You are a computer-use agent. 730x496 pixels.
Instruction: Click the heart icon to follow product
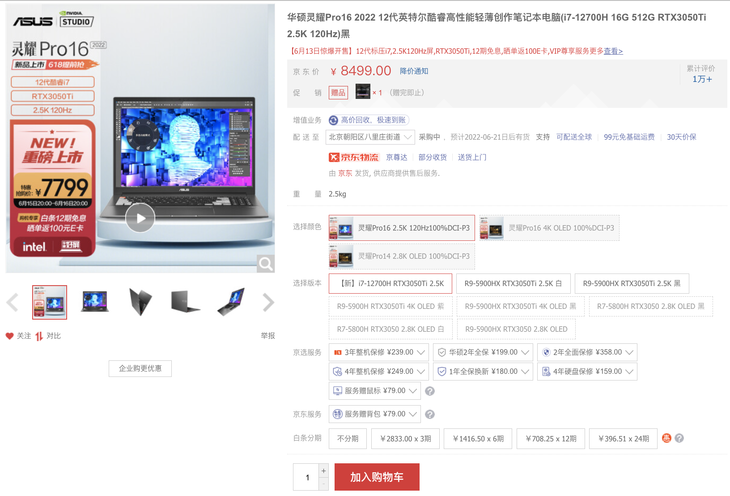10,336
